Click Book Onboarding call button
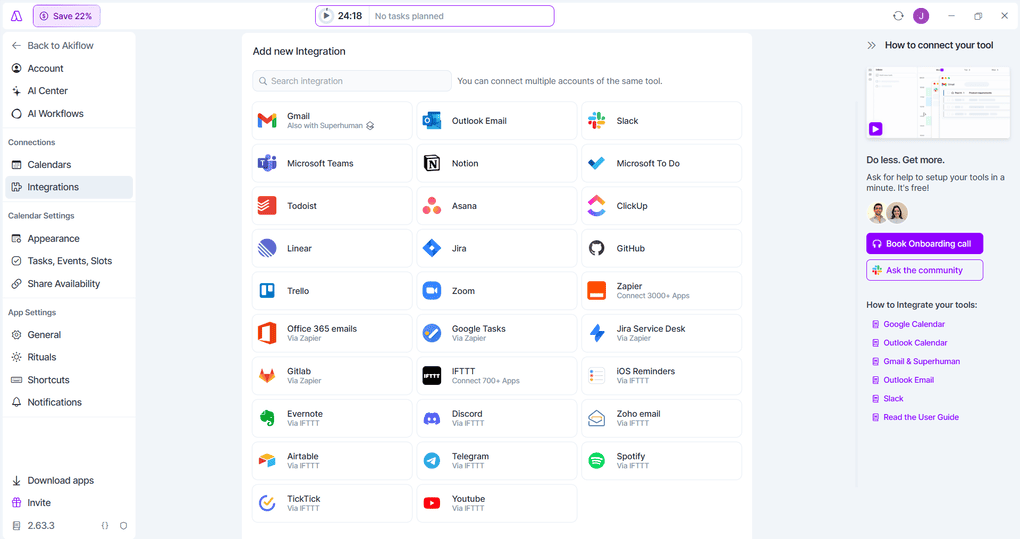 coord(924,244)
